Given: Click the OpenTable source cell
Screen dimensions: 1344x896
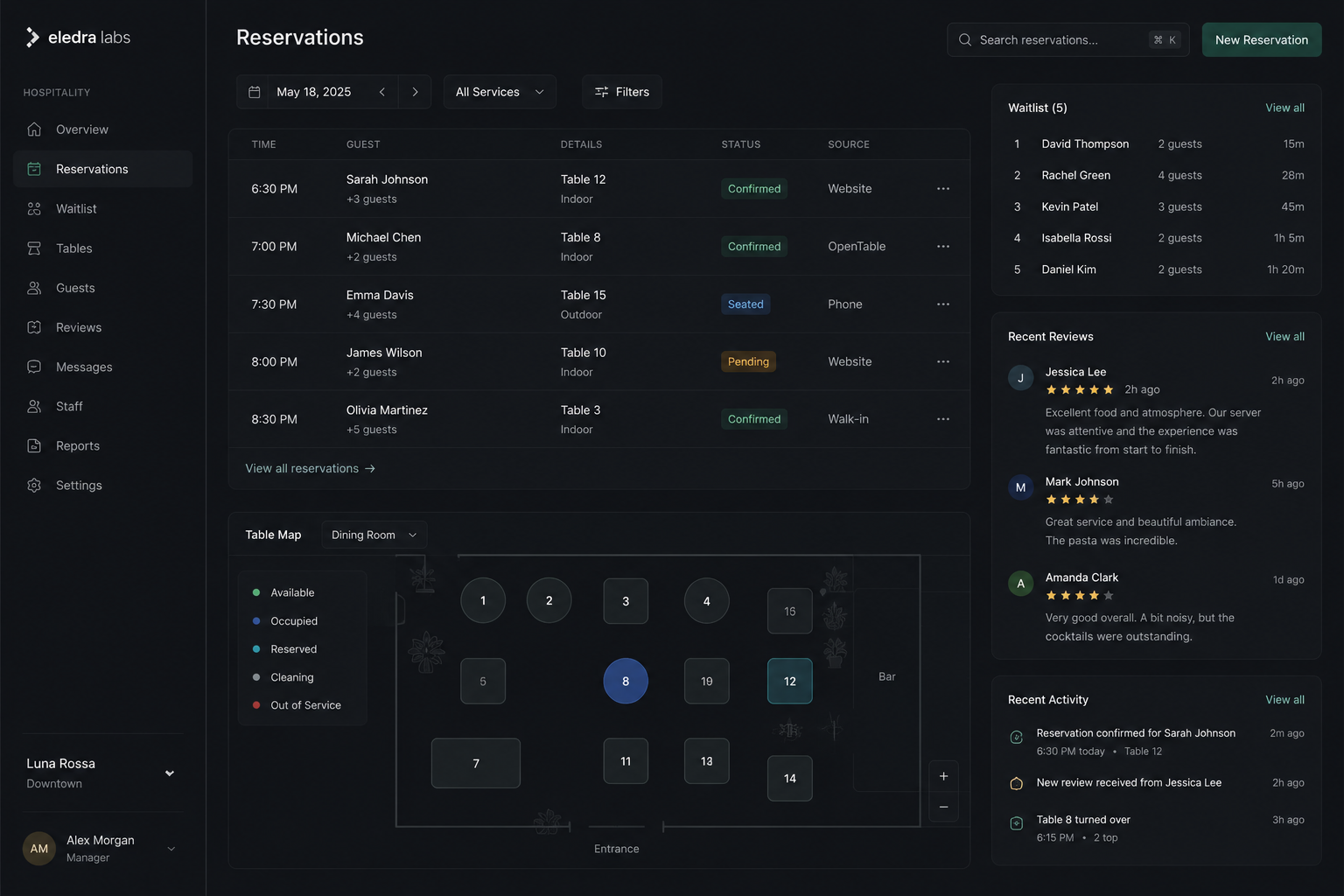Looking at the screenshot, I should 857,246.
